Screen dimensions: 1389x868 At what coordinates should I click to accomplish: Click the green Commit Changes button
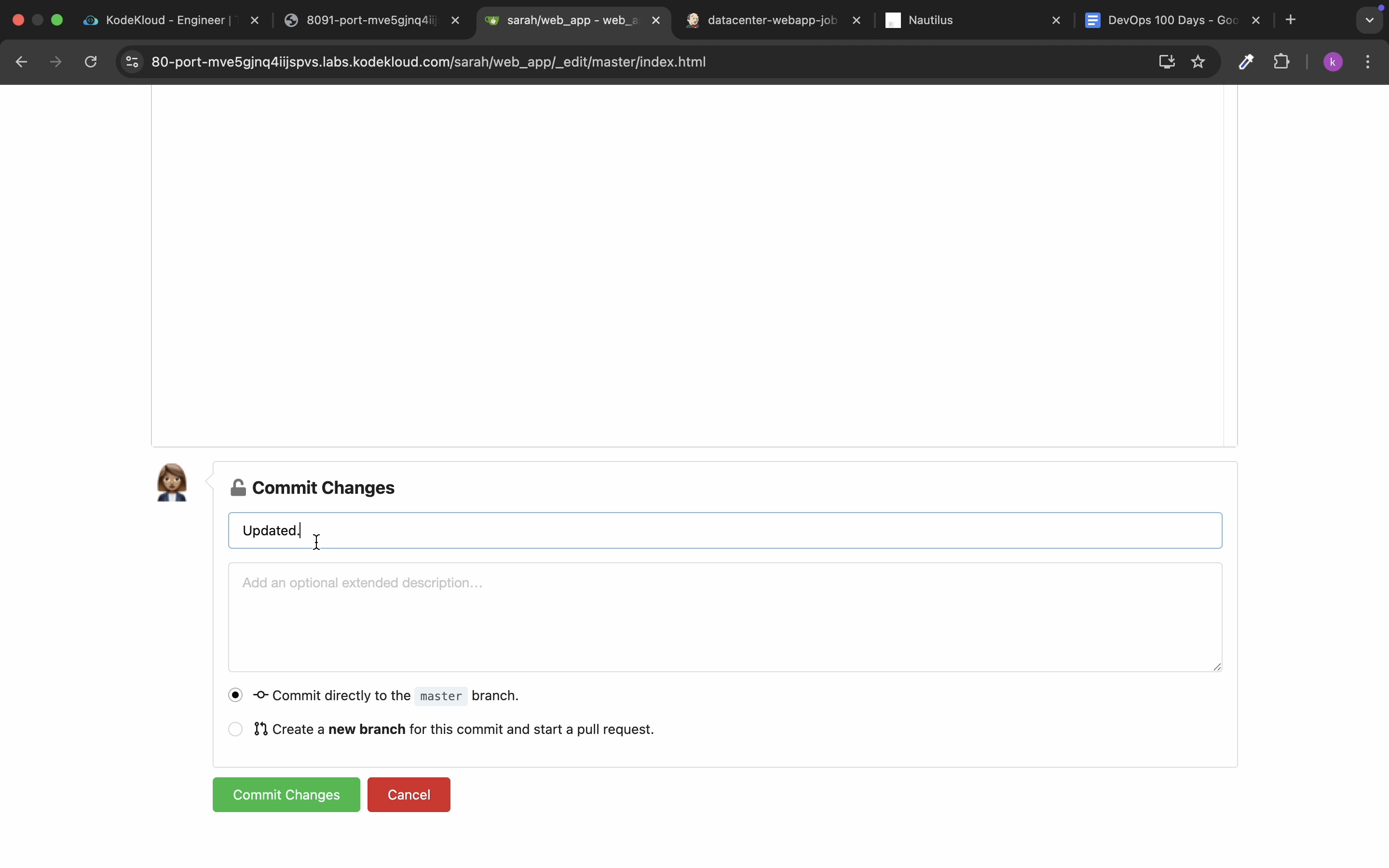click(286, 795)
